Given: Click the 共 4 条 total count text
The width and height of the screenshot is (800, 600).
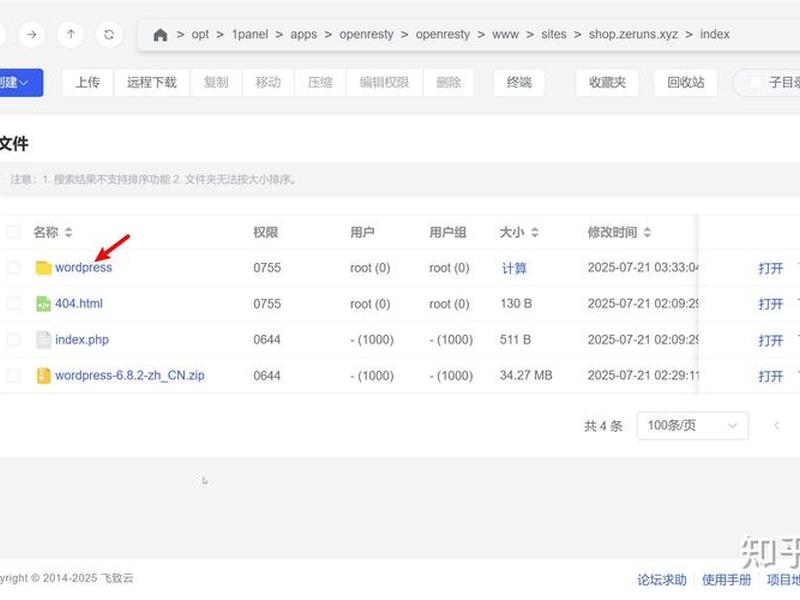Looking at the screenshot, I should [x=603, y=426].
